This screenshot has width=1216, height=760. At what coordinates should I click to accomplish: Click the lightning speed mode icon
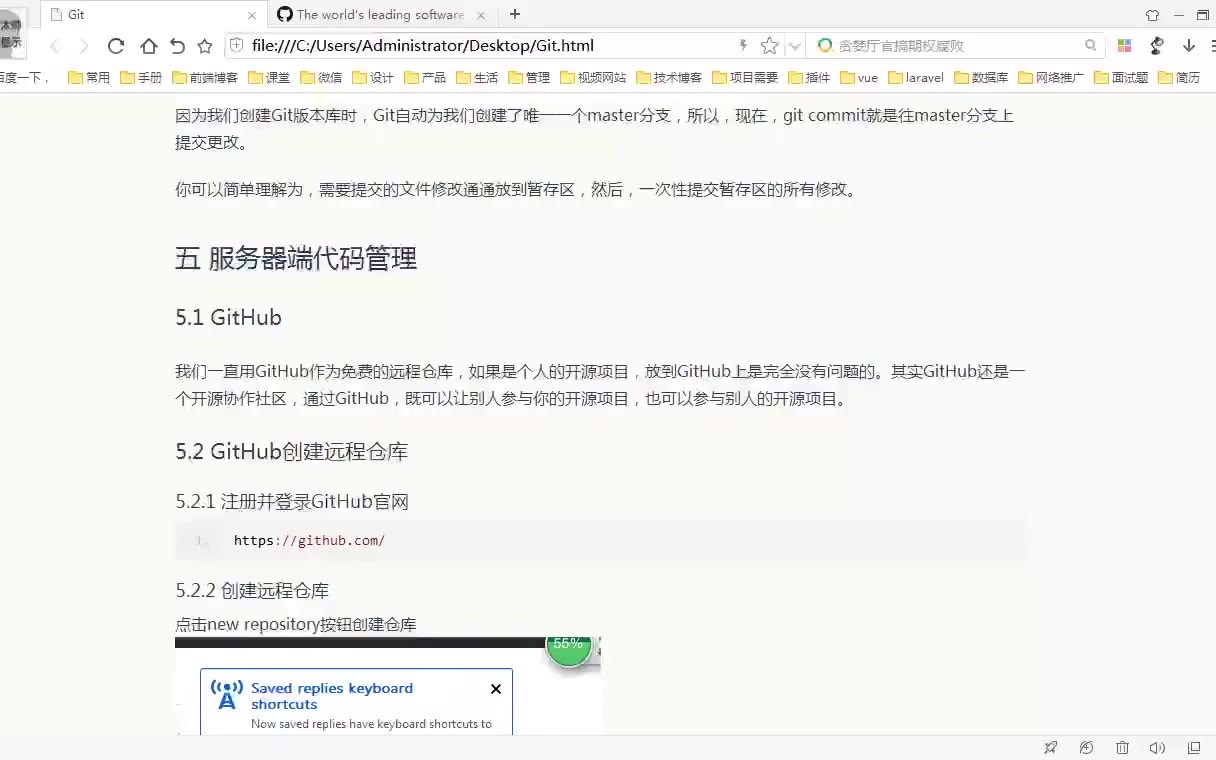point(743,46)
